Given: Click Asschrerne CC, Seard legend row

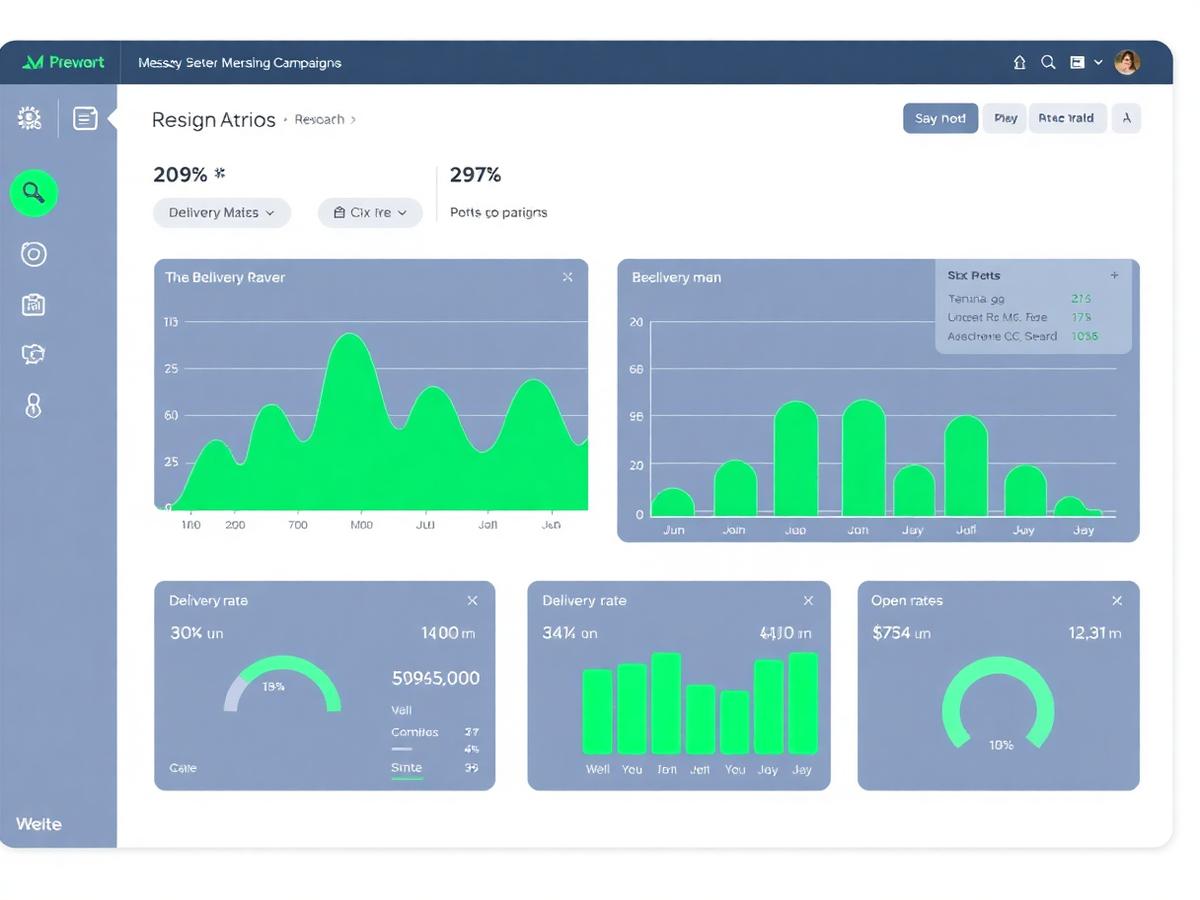Looking at the screenshot, I should pyautogui.click(x=1022, y=336).
